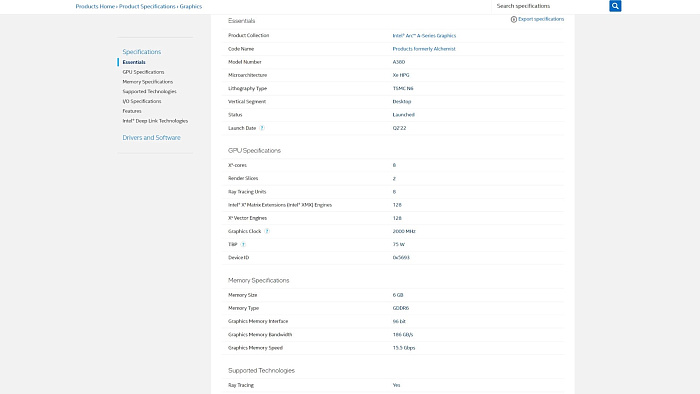Screen dimensions: 700x394
Task: Jump to Supported Technologies in sidebar
Action: click(149, 91)
